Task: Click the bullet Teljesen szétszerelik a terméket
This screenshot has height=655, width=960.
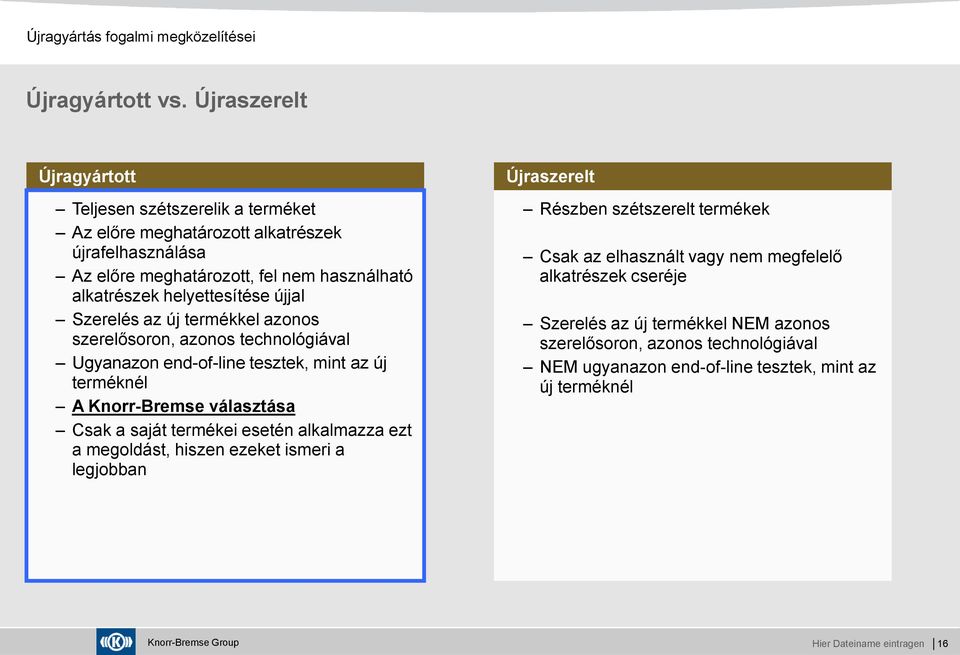Action: [x=193, y=209]
